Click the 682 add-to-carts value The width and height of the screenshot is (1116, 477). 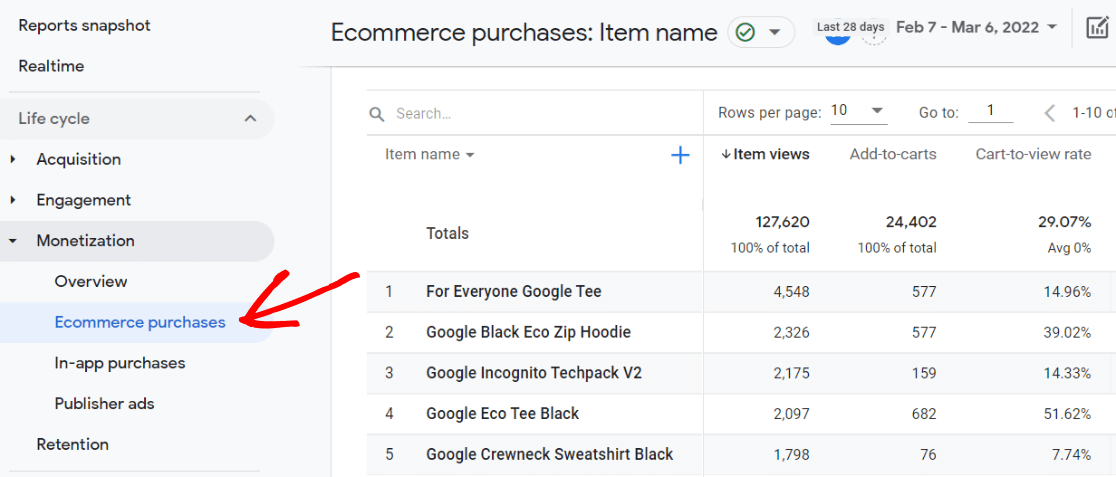click(x=924, y=414)
